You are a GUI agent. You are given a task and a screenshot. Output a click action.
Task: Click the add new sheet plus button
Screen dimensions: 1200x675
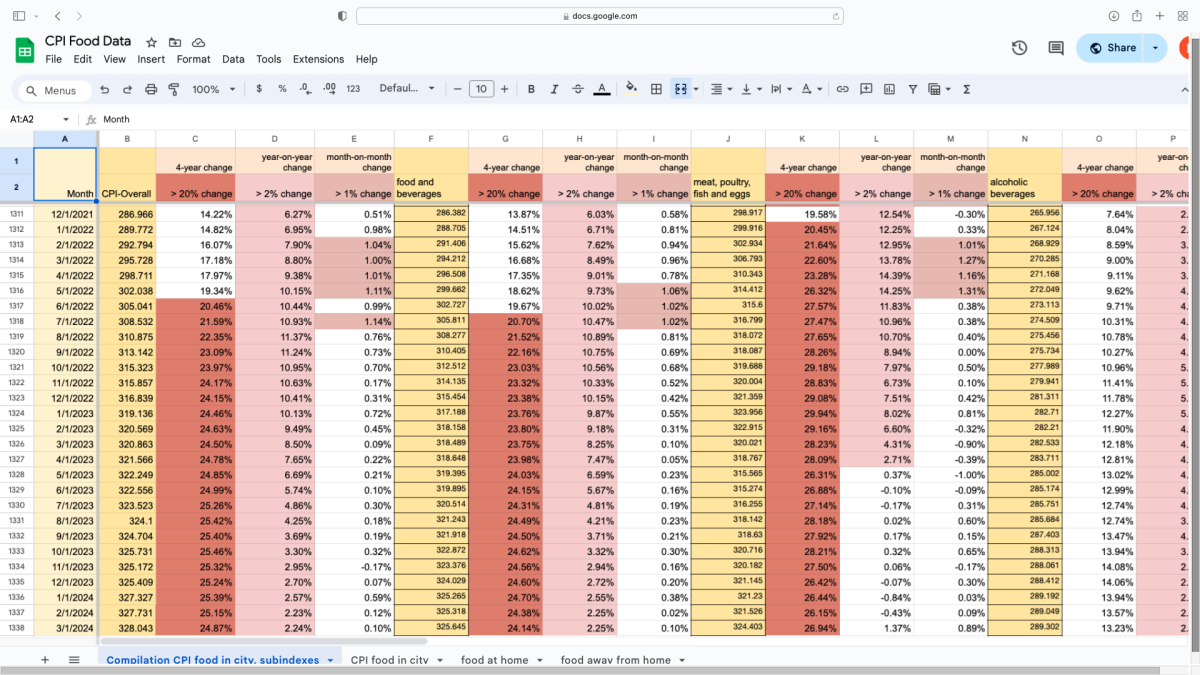[44, 660]
